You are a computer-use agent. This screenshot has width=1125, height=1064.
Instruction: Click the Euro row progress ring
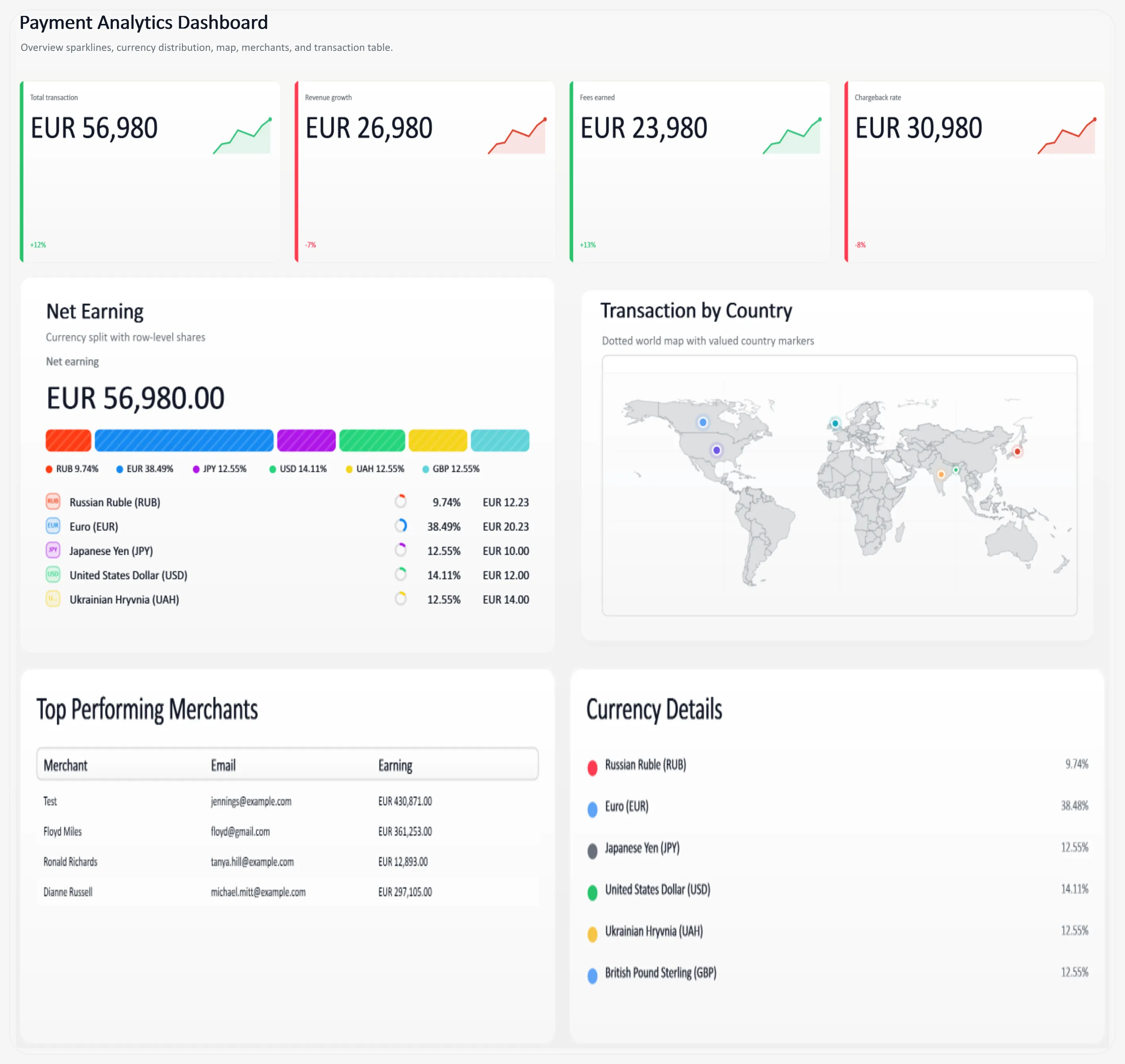coord(401,526)
